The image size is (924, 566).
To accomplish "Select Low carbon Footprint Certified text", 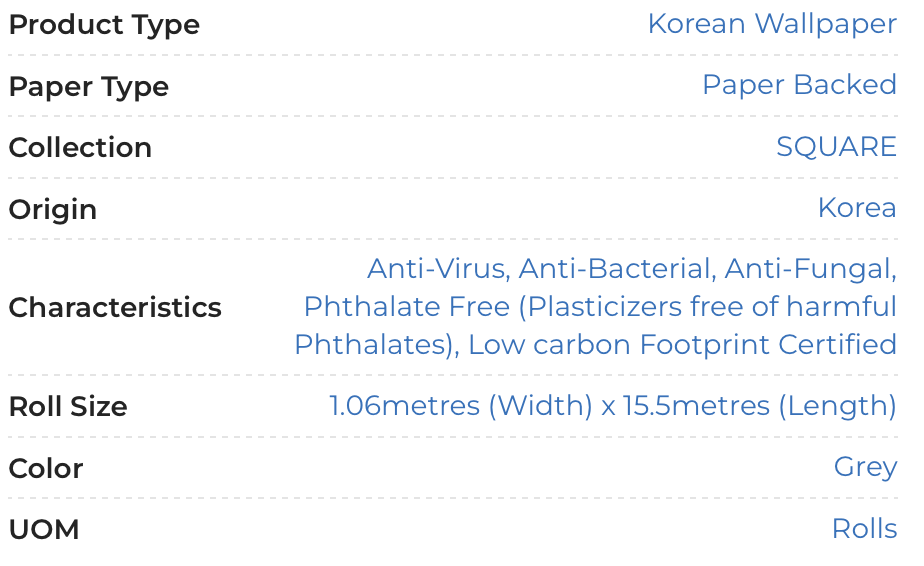I will (x=682, y=345).
